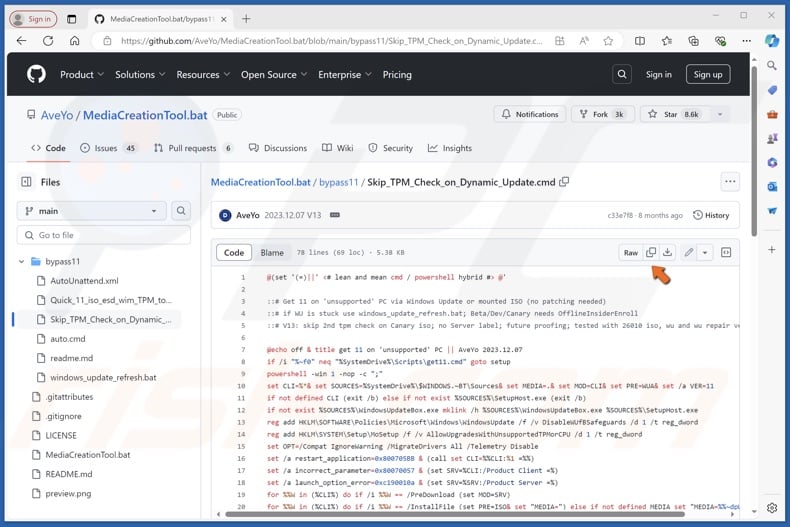Open more edit options dropdown arrow
The width and height of the screenshot is (790, 527).
click(705, 253)
